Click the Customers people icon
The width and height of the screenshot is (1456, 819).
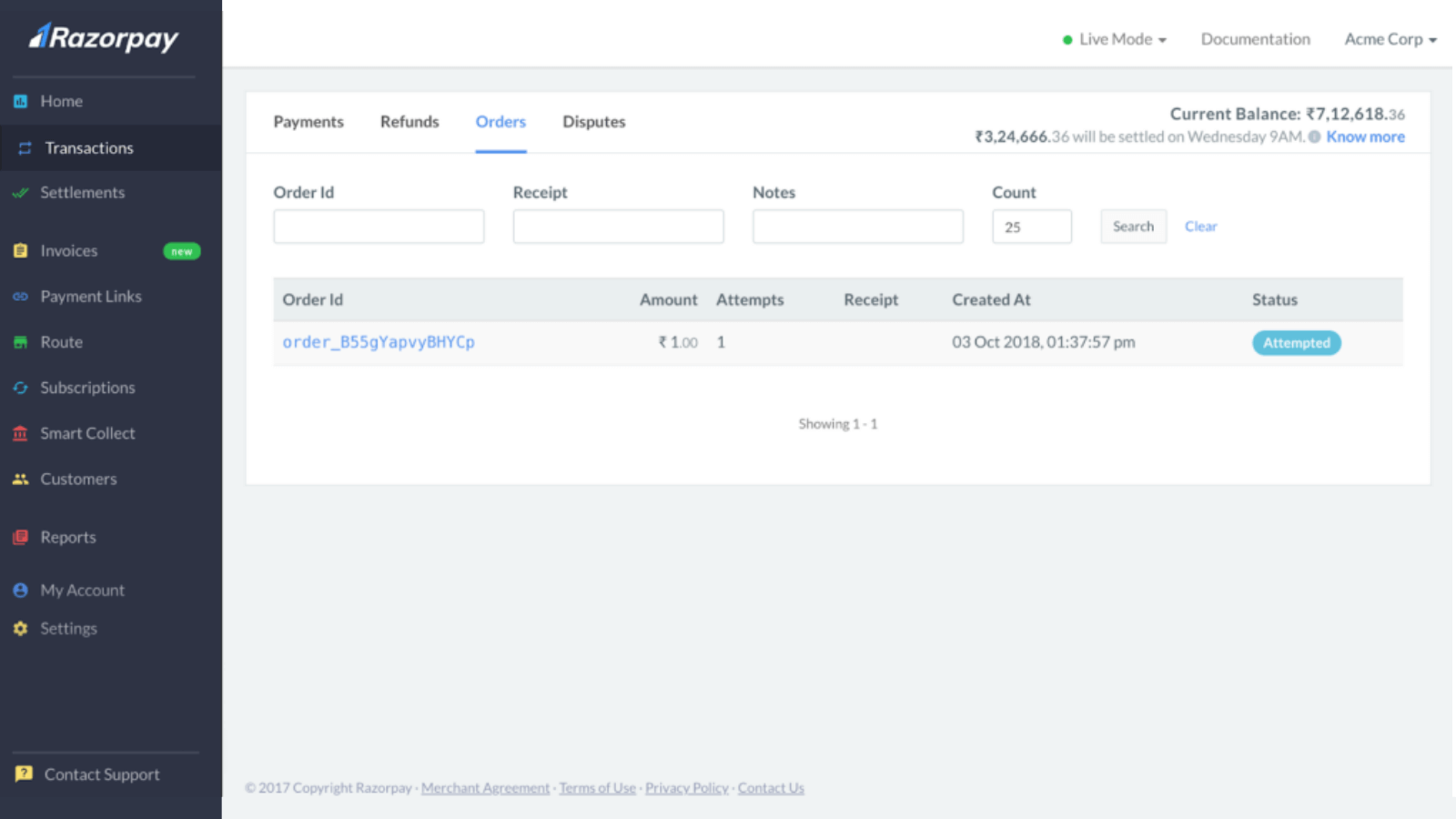coord(20,479)
